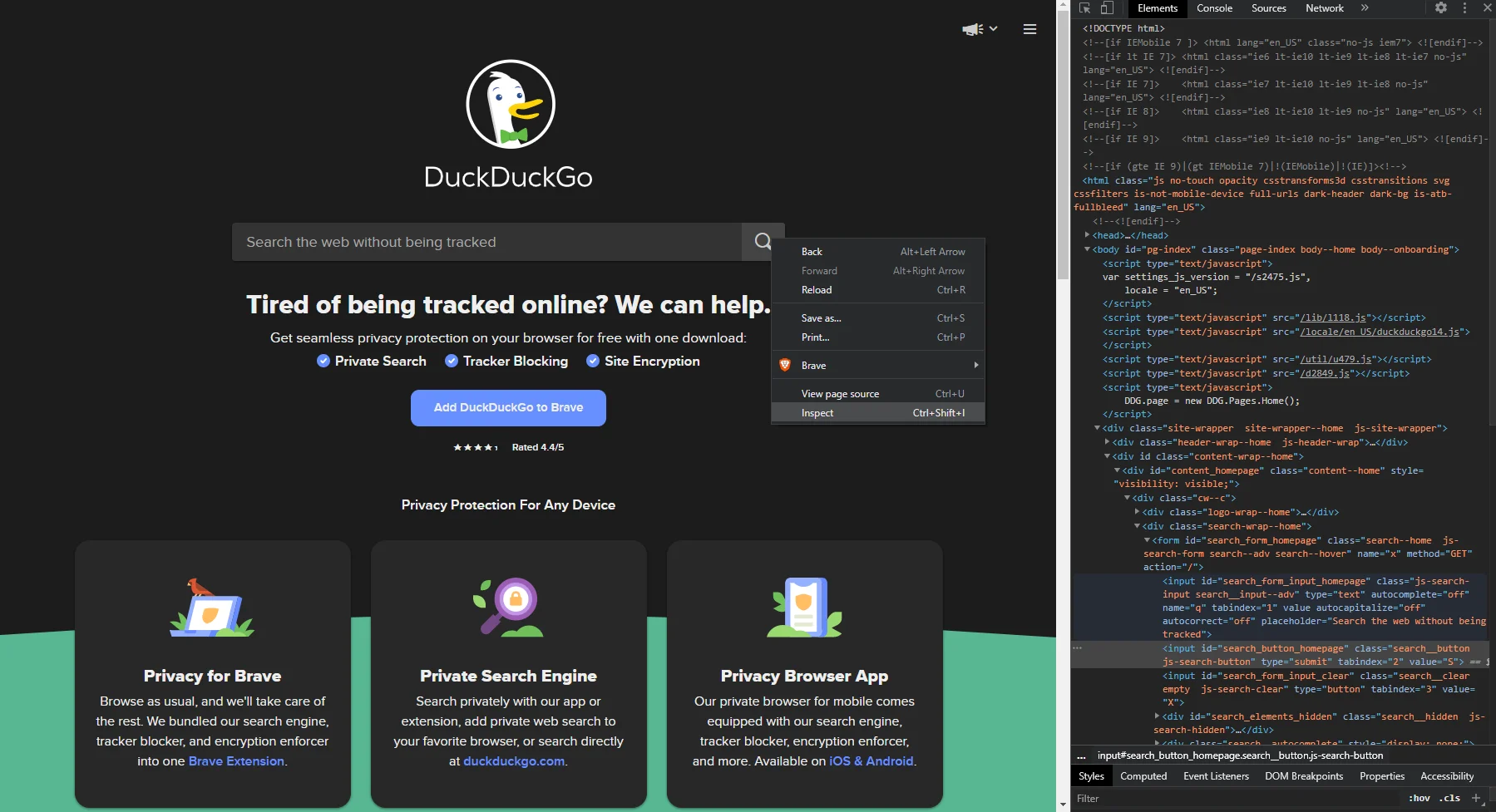
Task: Click the Tracker Blocking checkmark
Action: pos(451,361)
